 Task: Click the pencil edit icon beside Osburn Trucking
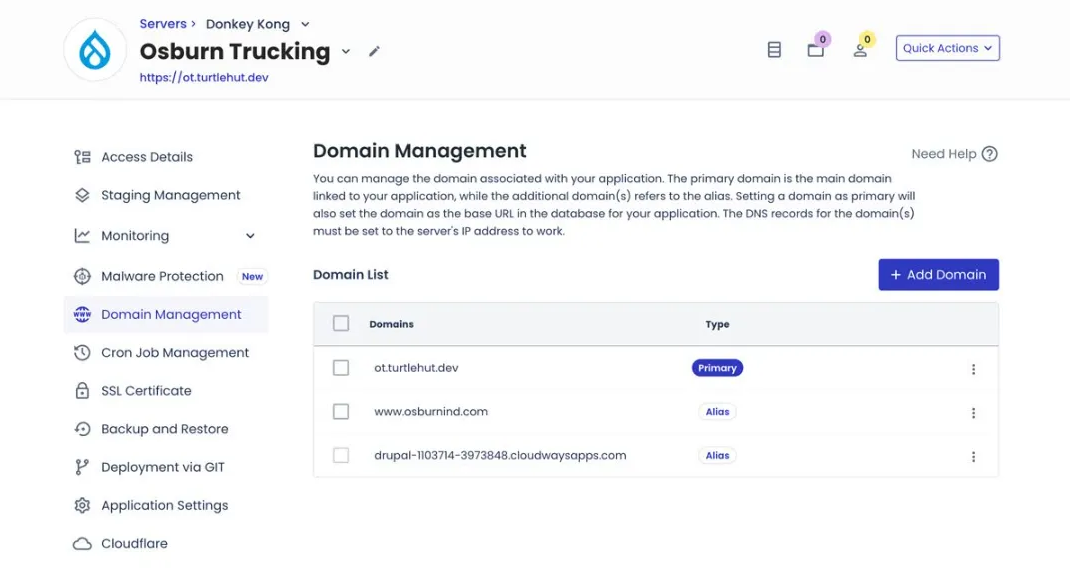point(374,52)
